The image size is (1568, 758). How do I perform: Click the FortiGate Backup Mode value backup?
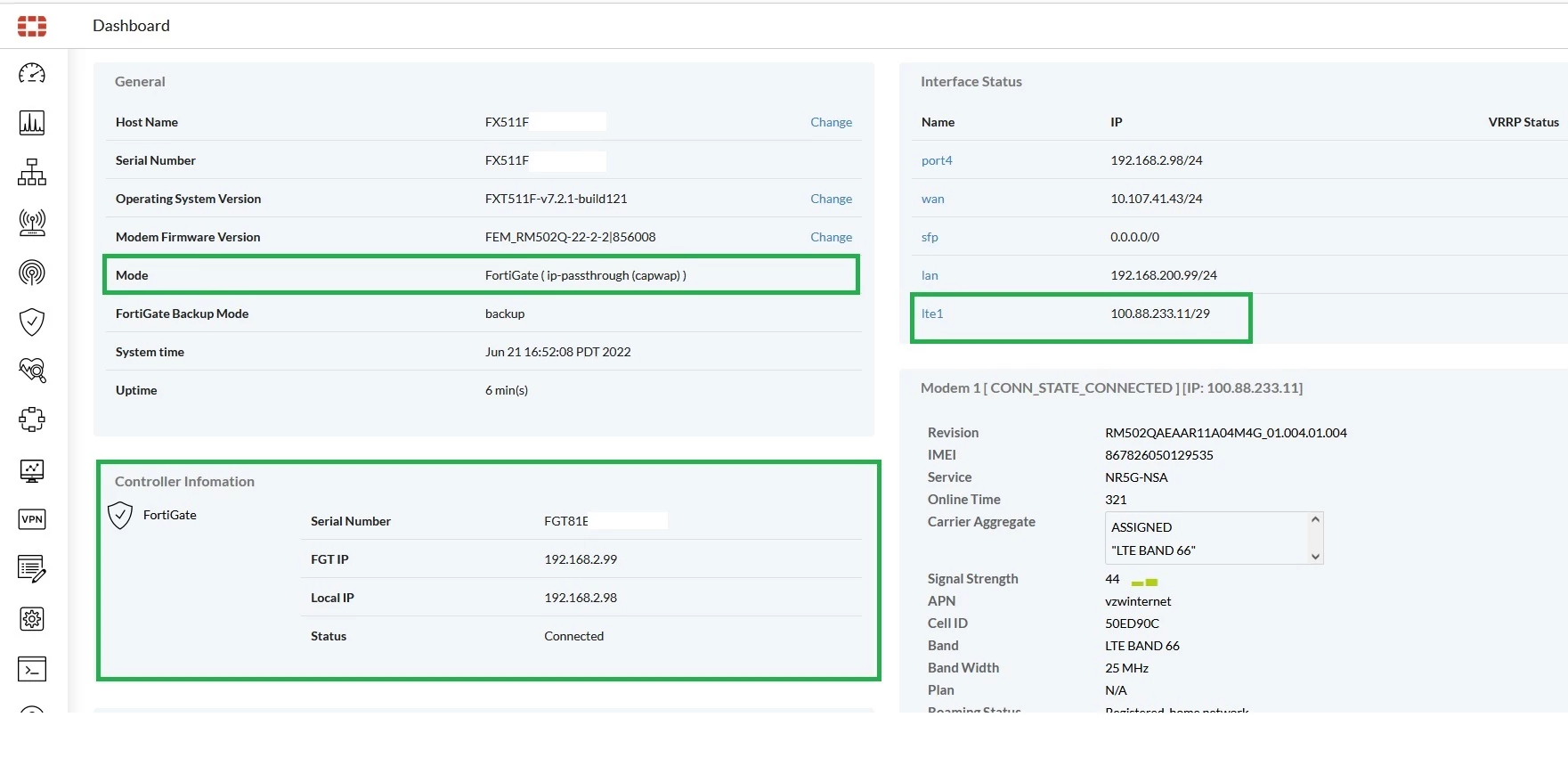(x=505, y=314)
